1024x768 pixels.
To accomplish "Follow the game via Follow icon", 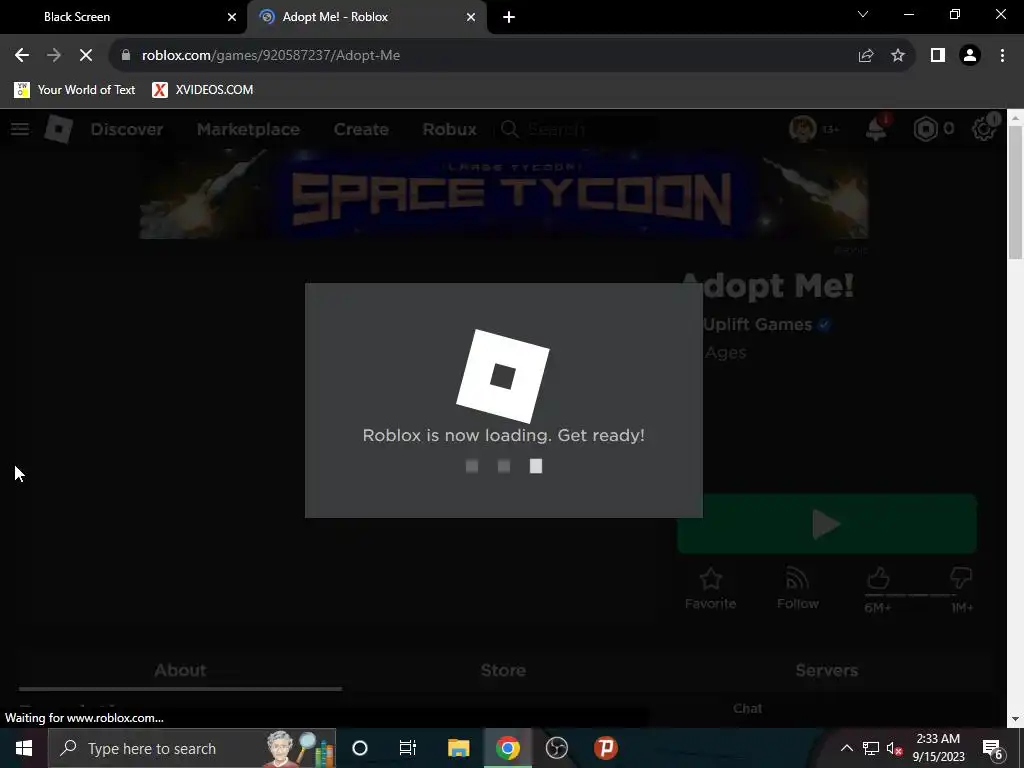I will click(797, 588).
